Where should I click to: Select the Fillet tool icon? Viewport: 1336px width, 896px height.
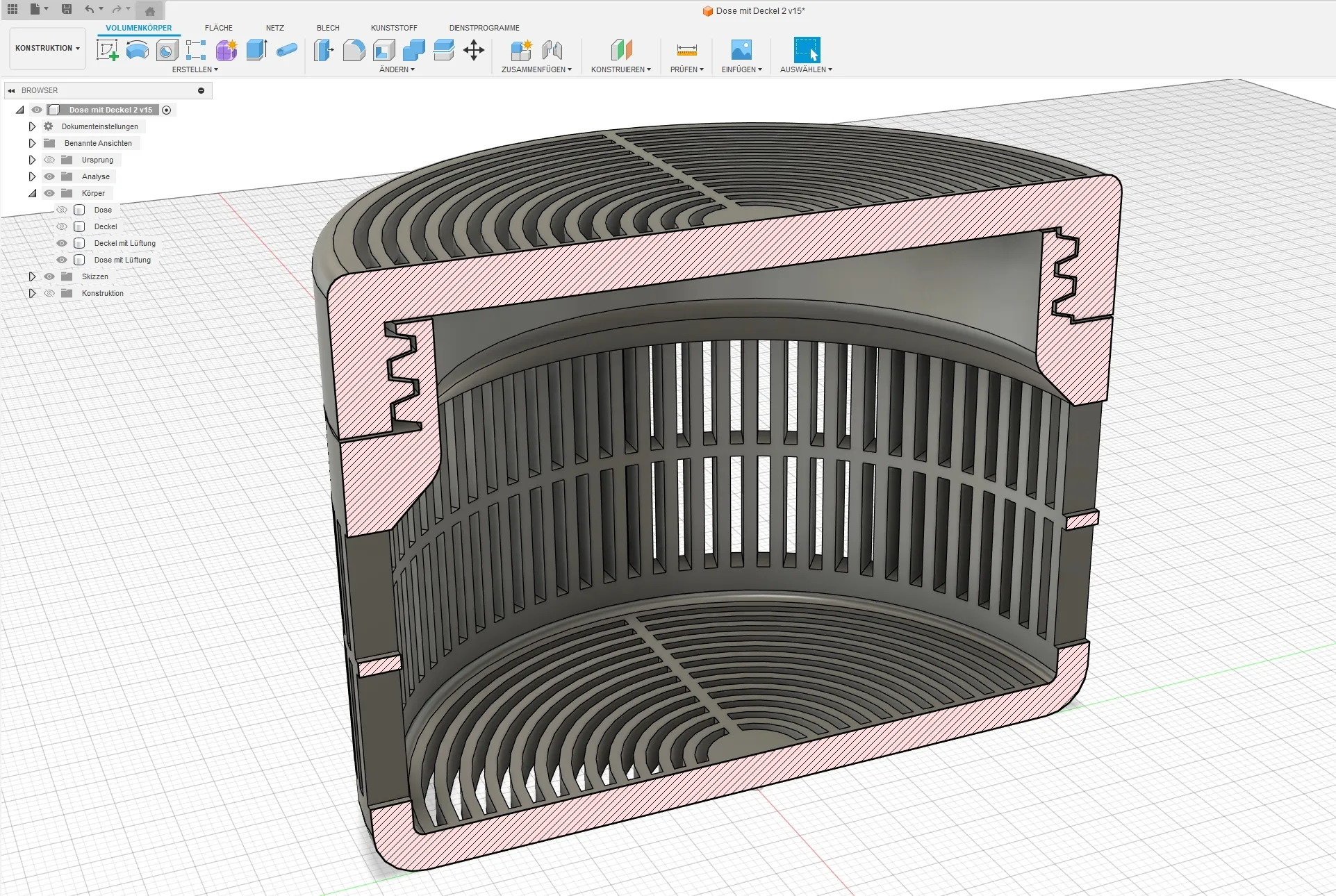pos(354,50)
